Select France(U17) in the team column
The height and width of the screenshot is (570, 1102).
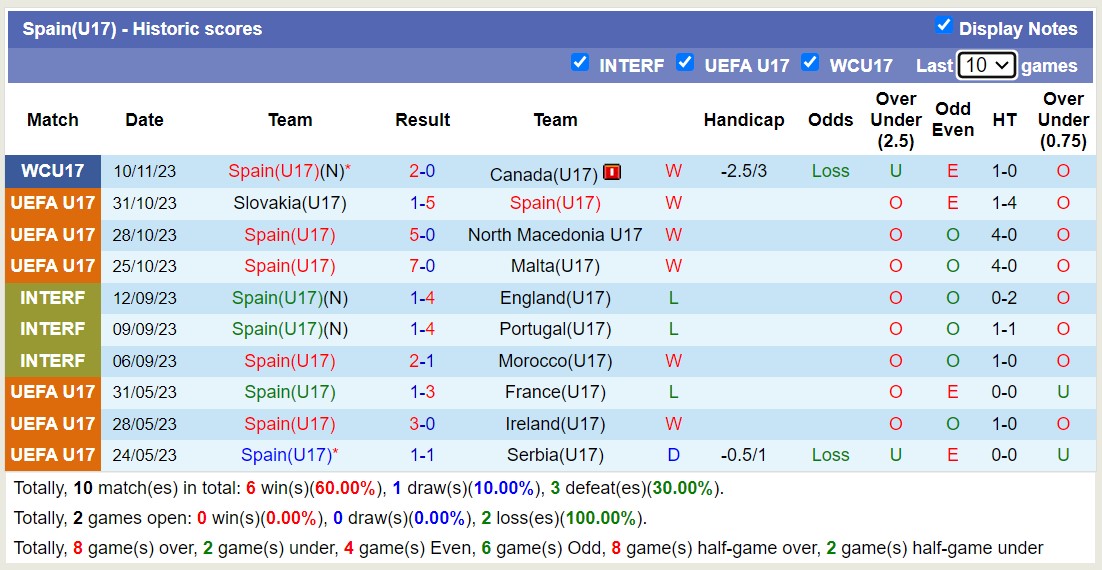(555, 392)
